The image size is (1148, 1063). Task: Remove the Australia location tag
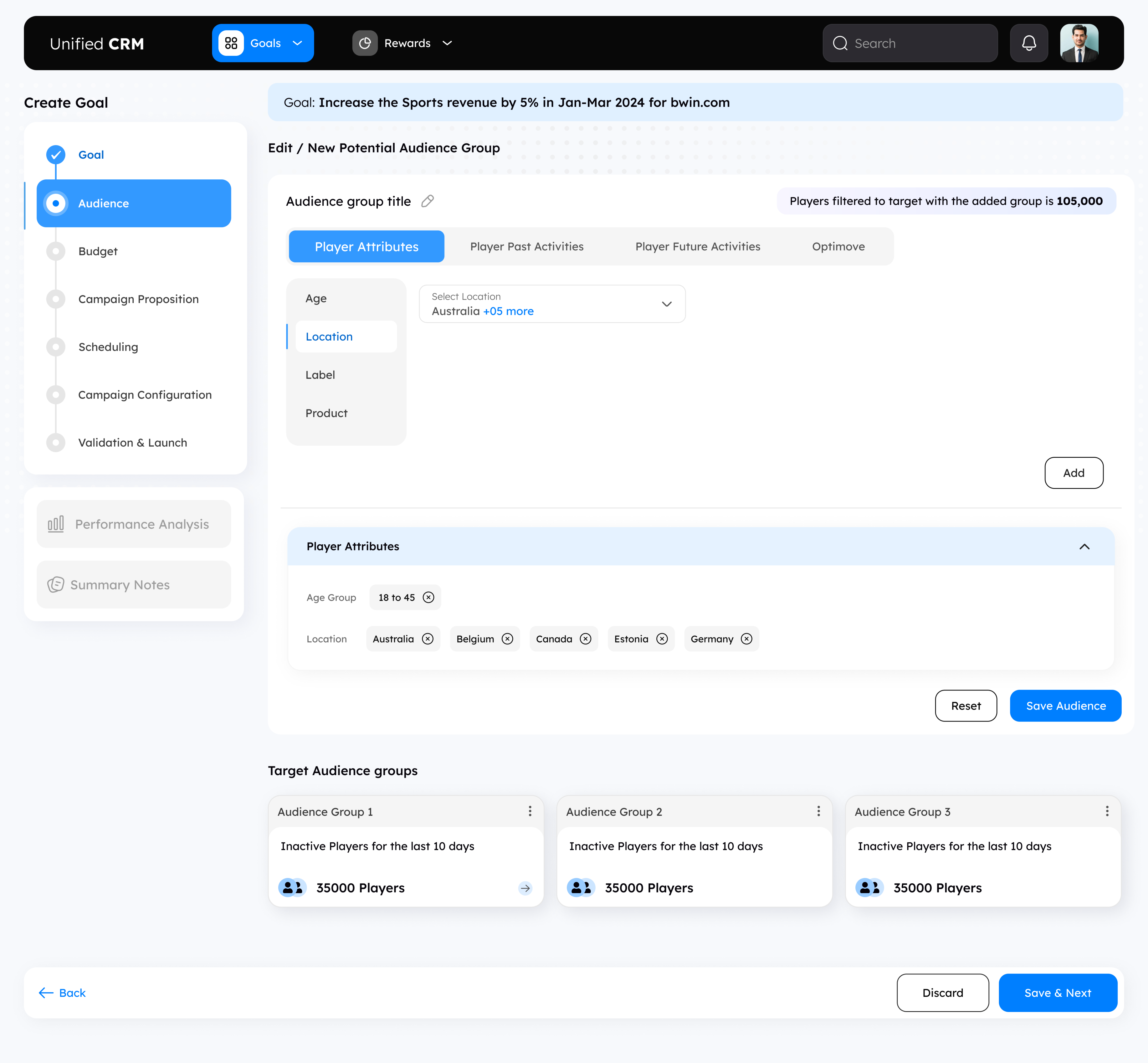tap(427, 639)
